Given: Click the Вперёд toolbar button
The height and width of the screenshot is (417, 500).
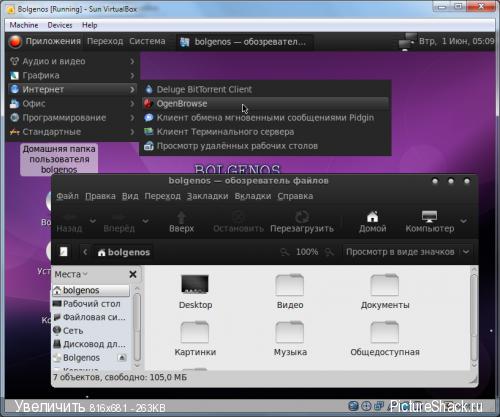Looking at the screenshot, I should click(x=119, y=222).
